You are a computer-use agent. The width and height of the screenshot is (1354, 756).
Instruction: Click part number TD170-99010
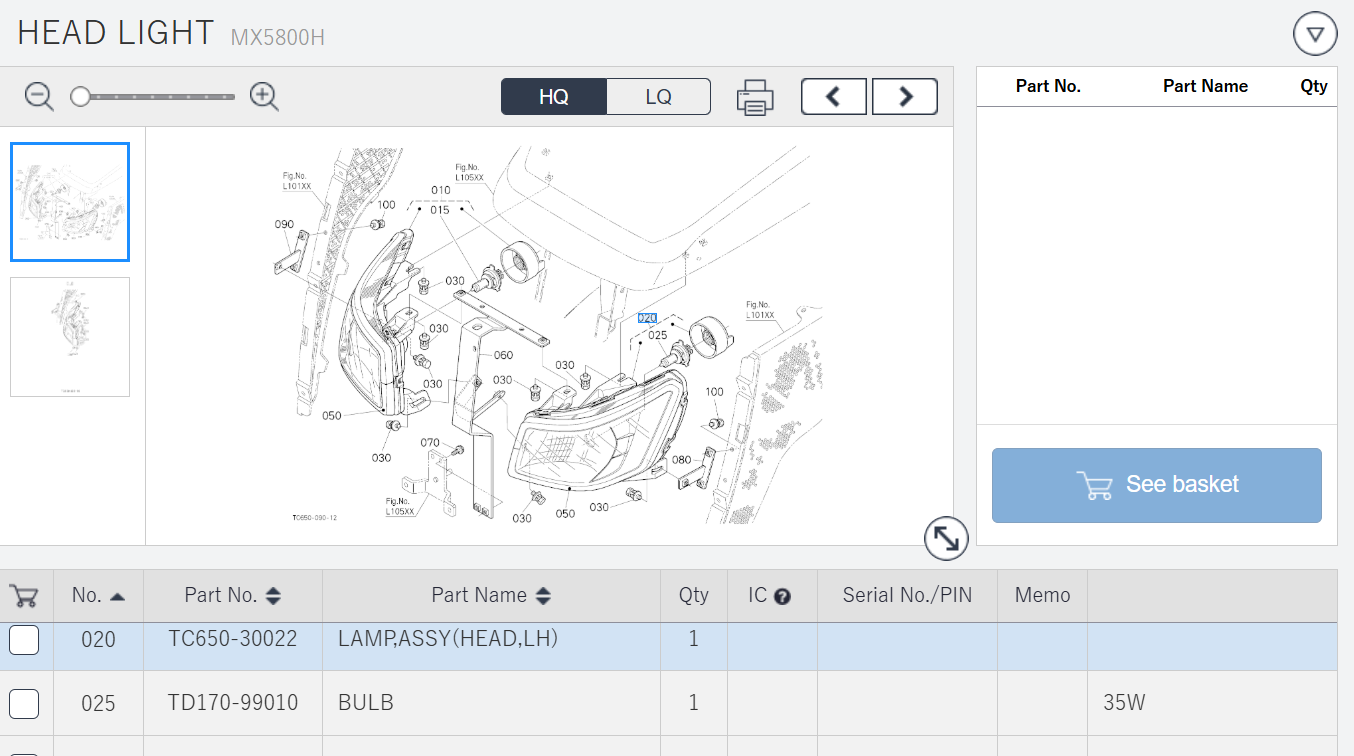click(x=233, y=703)
